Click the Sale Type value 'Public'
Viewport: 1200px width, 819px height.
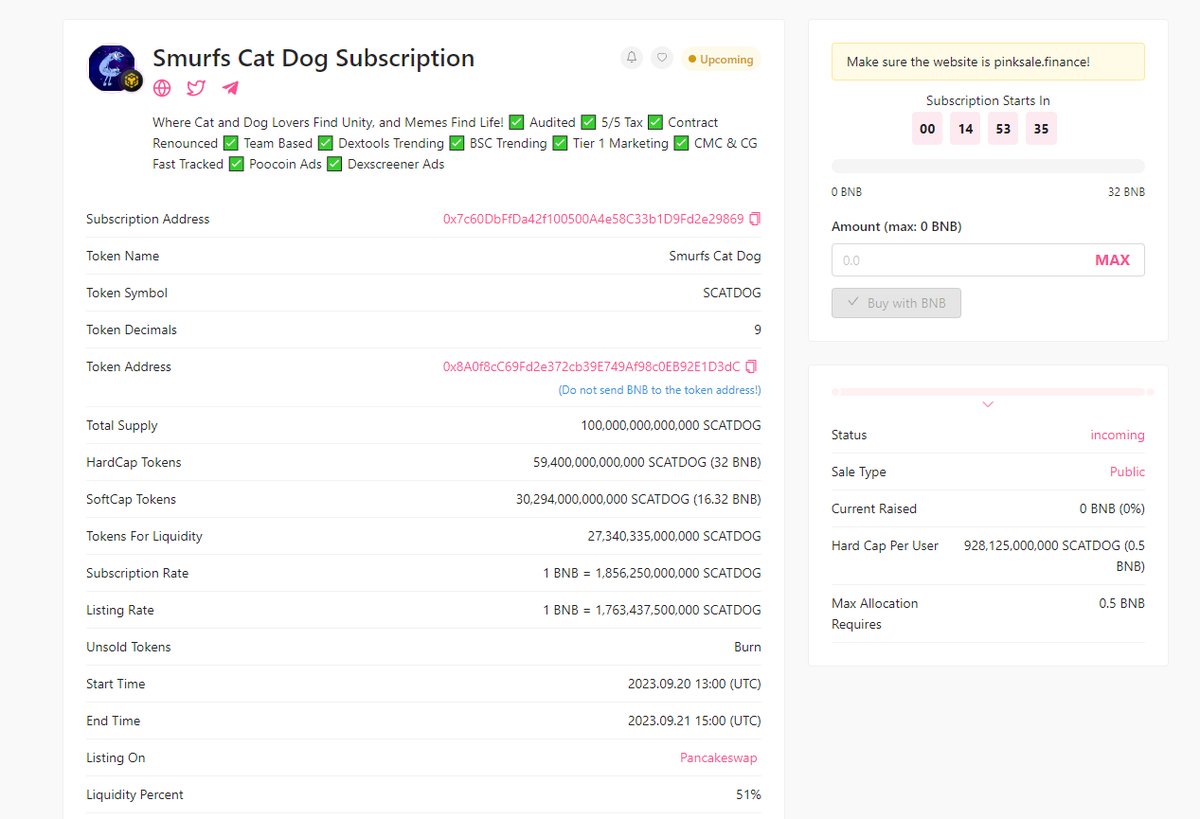(x=1128, y=472)
